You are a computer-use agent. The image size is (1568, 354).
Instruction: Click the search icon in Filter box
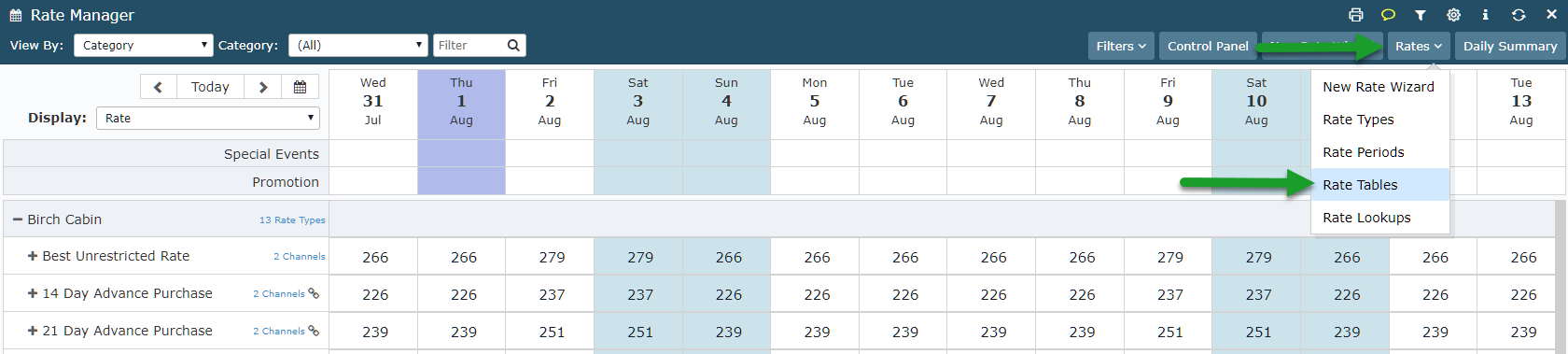tap(513, 45)
